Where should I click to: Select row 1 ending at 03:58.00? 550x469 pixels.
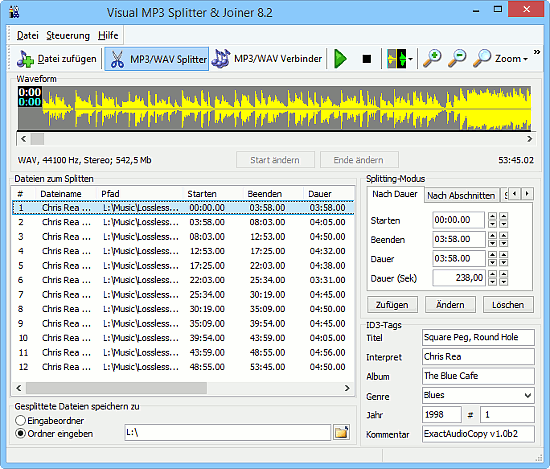183,208
